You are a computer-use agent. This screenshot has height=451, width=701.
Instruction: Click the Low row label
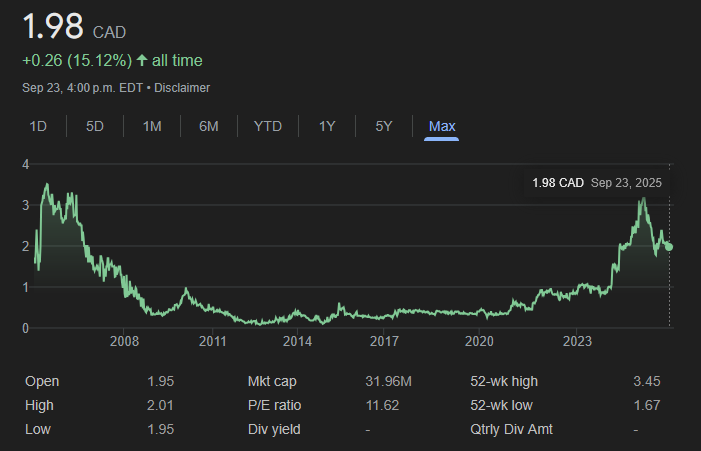click(38, 430)
